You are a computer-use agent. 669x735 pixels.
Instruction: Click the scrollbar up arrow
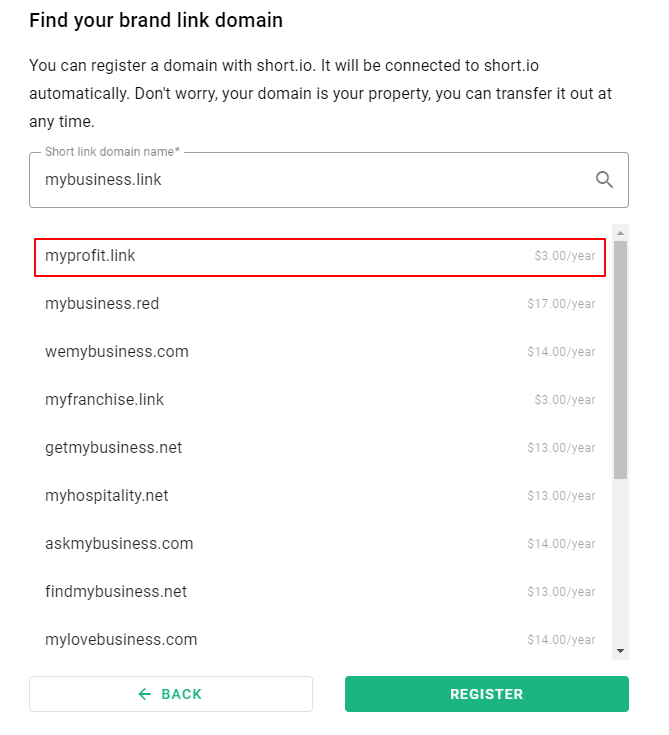[x=620, y=233]
